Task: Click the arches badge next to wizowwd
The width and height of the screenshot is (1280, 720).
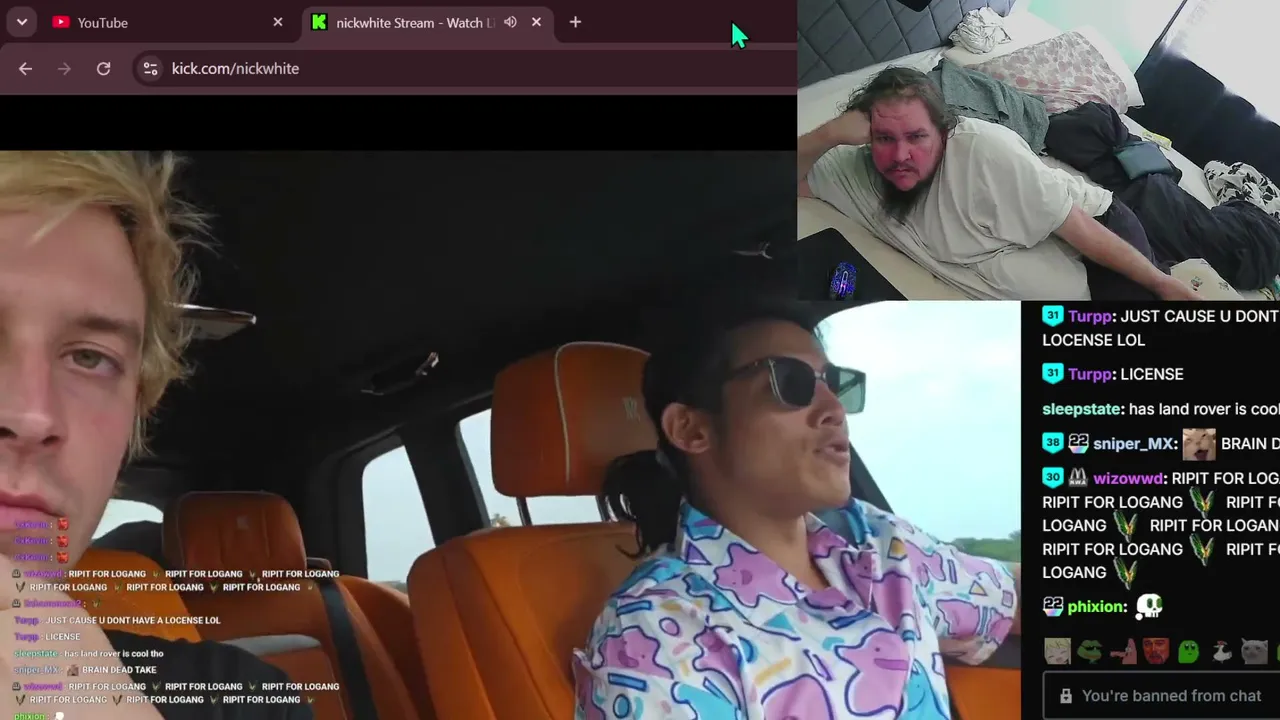Action: point(1078,478)
